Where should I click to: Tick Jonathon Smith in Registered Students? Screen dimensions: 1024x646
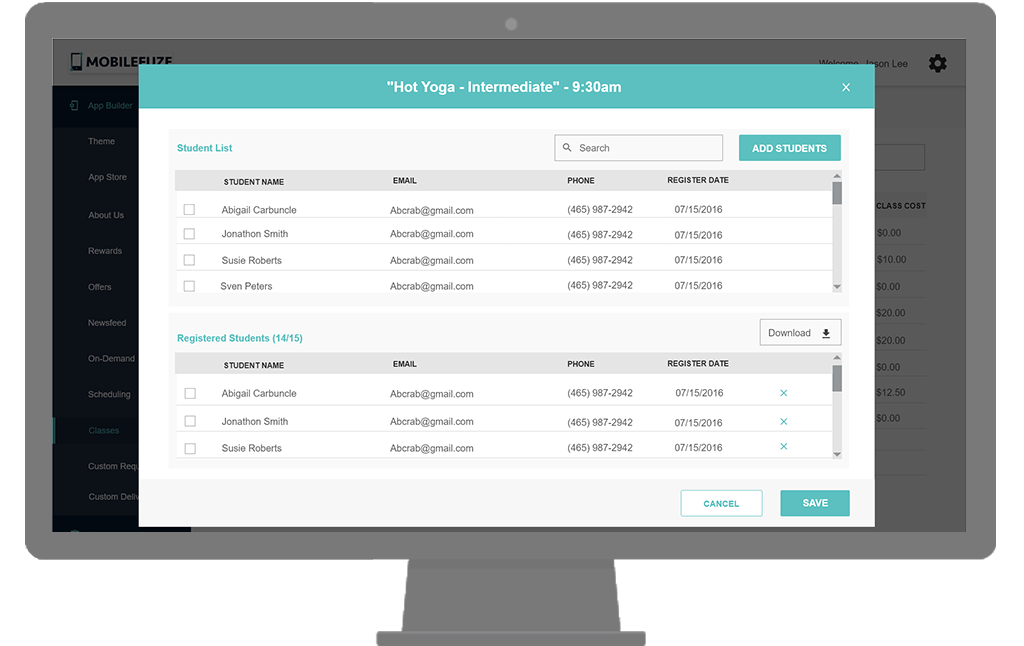click(190, 421)
